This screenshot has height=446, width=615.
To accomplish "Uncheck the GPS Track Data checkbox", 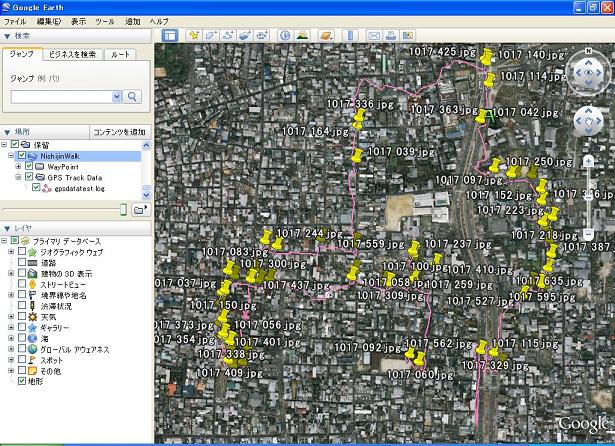I will [x=29, y=177].
